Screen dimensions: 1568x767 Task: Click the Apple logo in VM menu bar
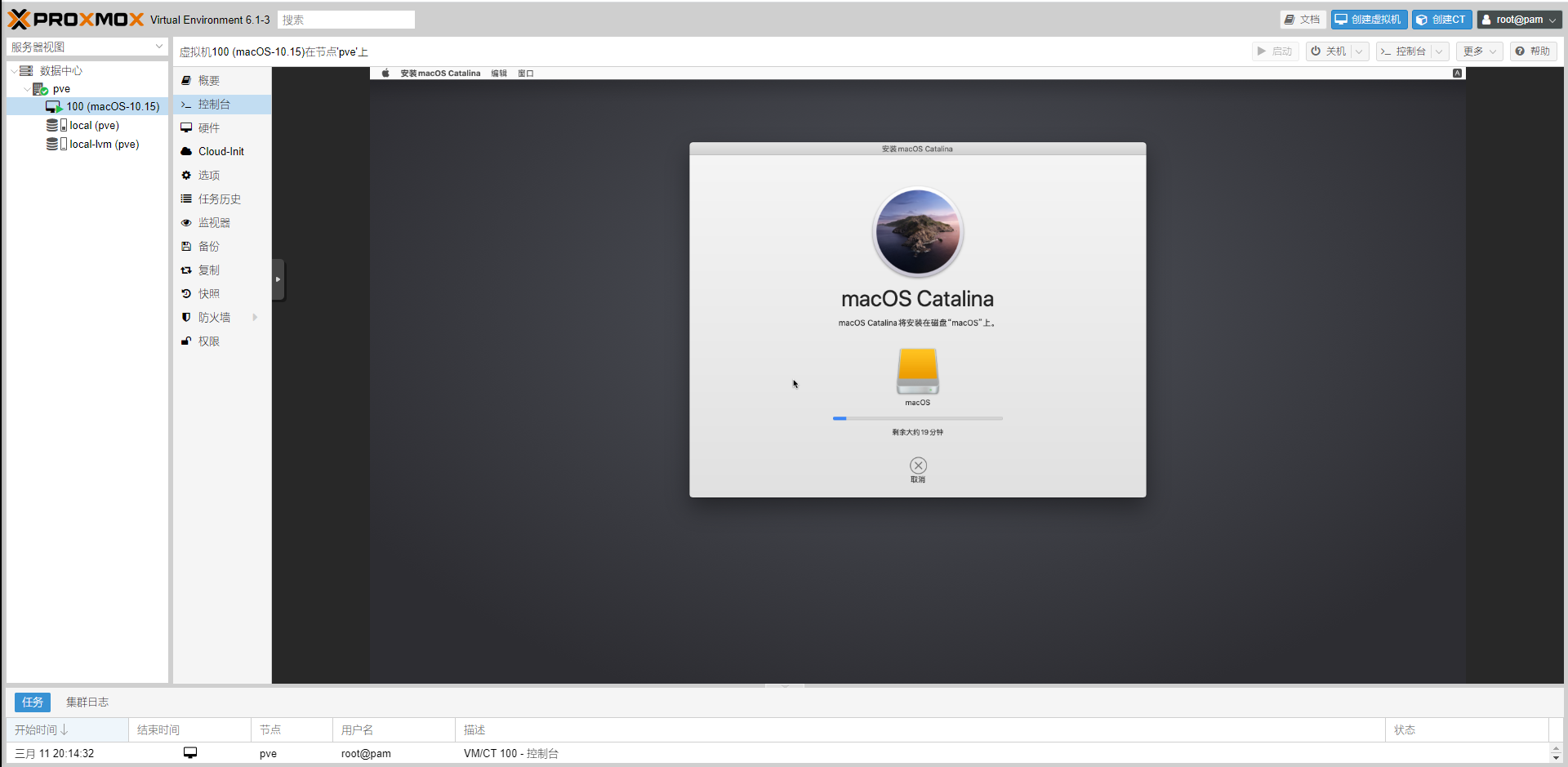(385, 74)
